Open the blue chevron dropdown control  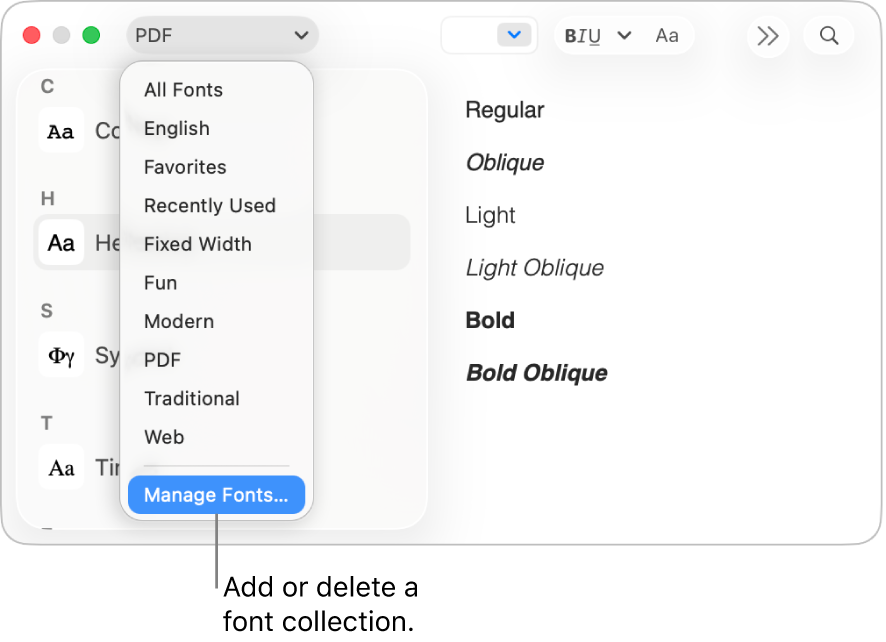pyautogui.click(x=514, y=33)
